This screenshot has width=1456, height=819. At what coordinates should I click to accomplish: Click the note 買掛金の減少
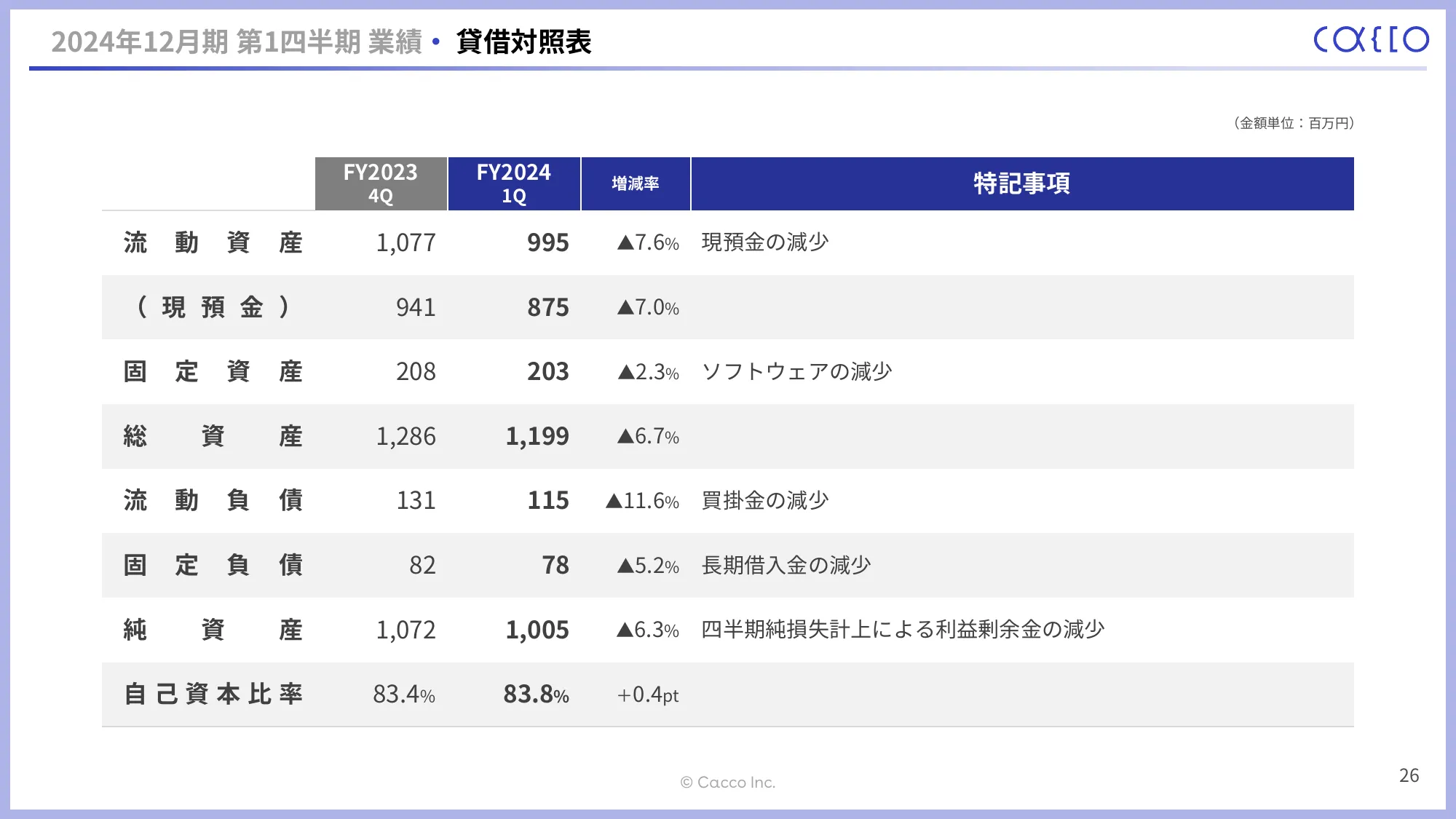765,500
